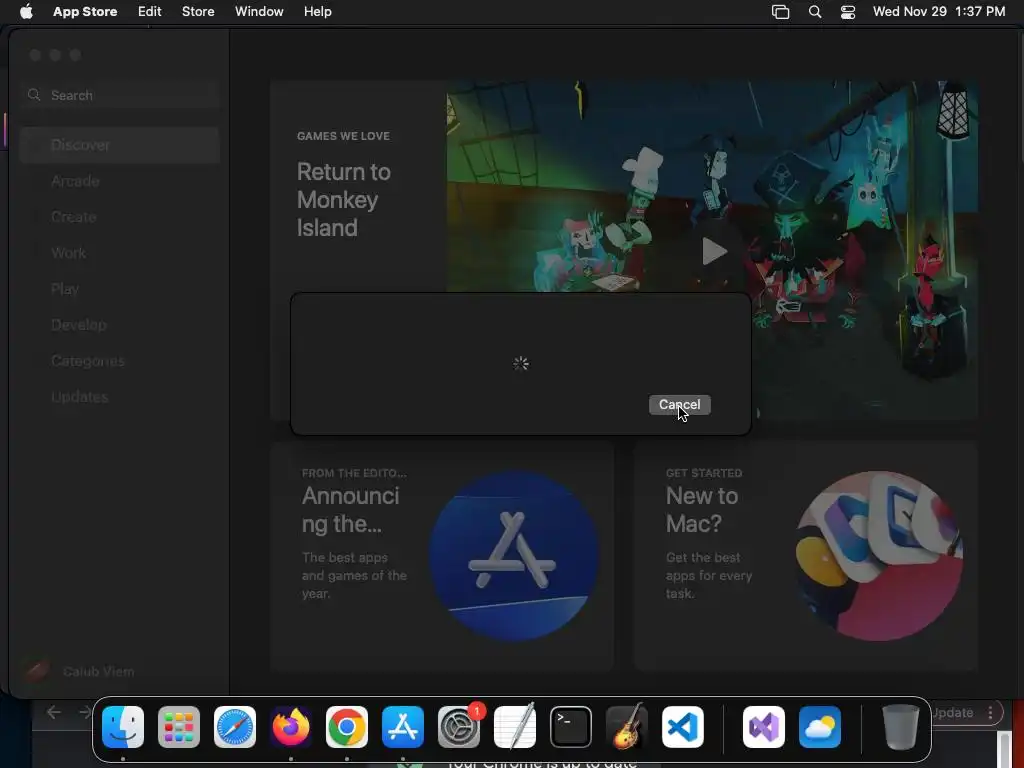
Task: Open Terminal from the Dock
Action: tap(571, 727)
